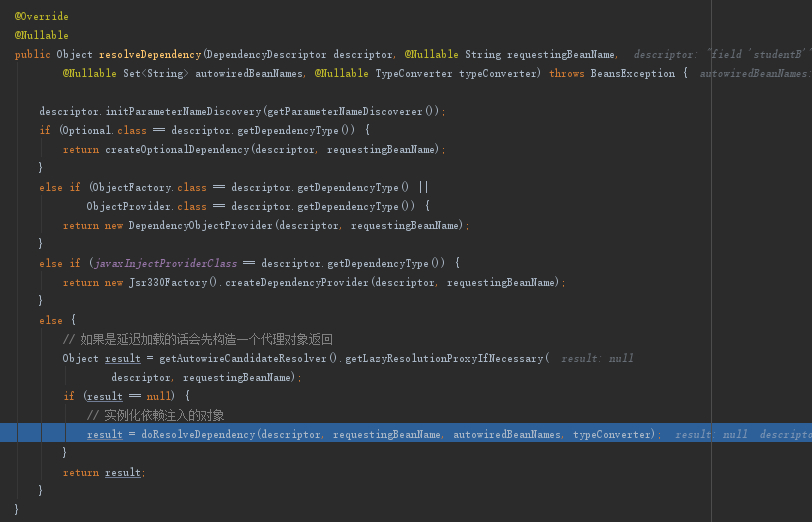Click the result: null hint after getLazyResolutionProxyIfNecessary
812x522 pixels.
point(597,358)
